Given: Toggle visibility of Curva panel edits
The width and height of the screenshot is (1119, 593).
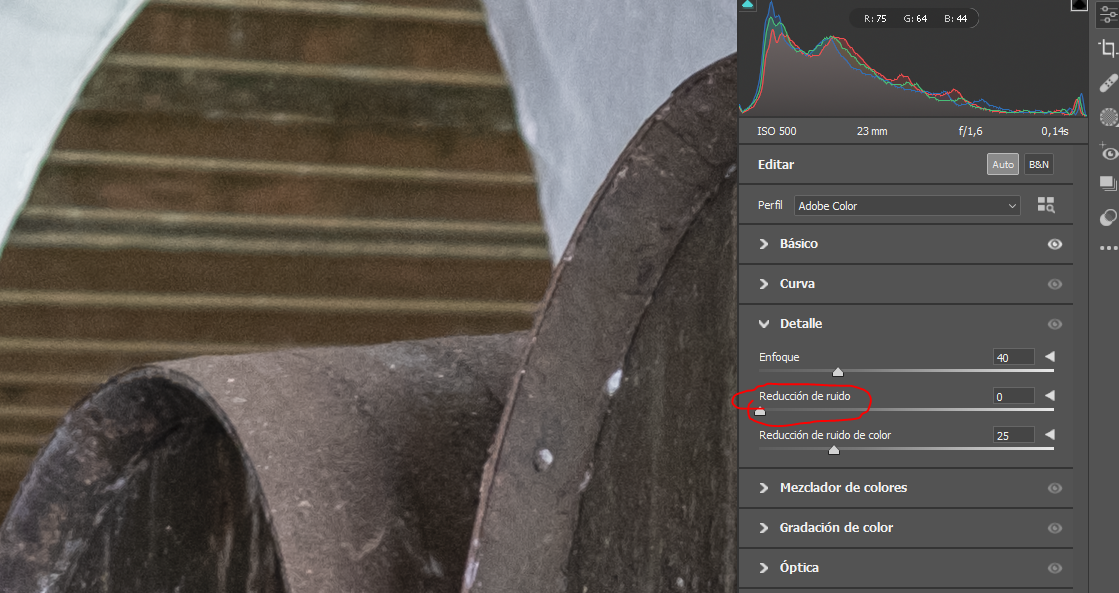Looking at the screenshot, I should (1055, 284).
